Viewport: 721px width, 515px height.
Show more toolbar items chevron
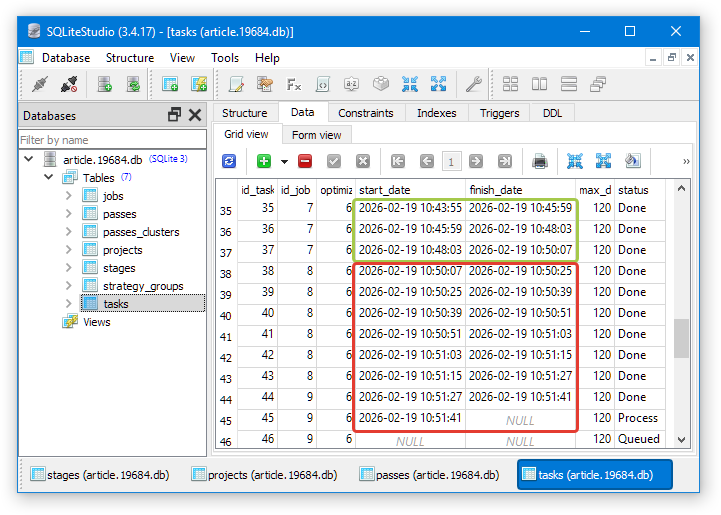[686, 161]
